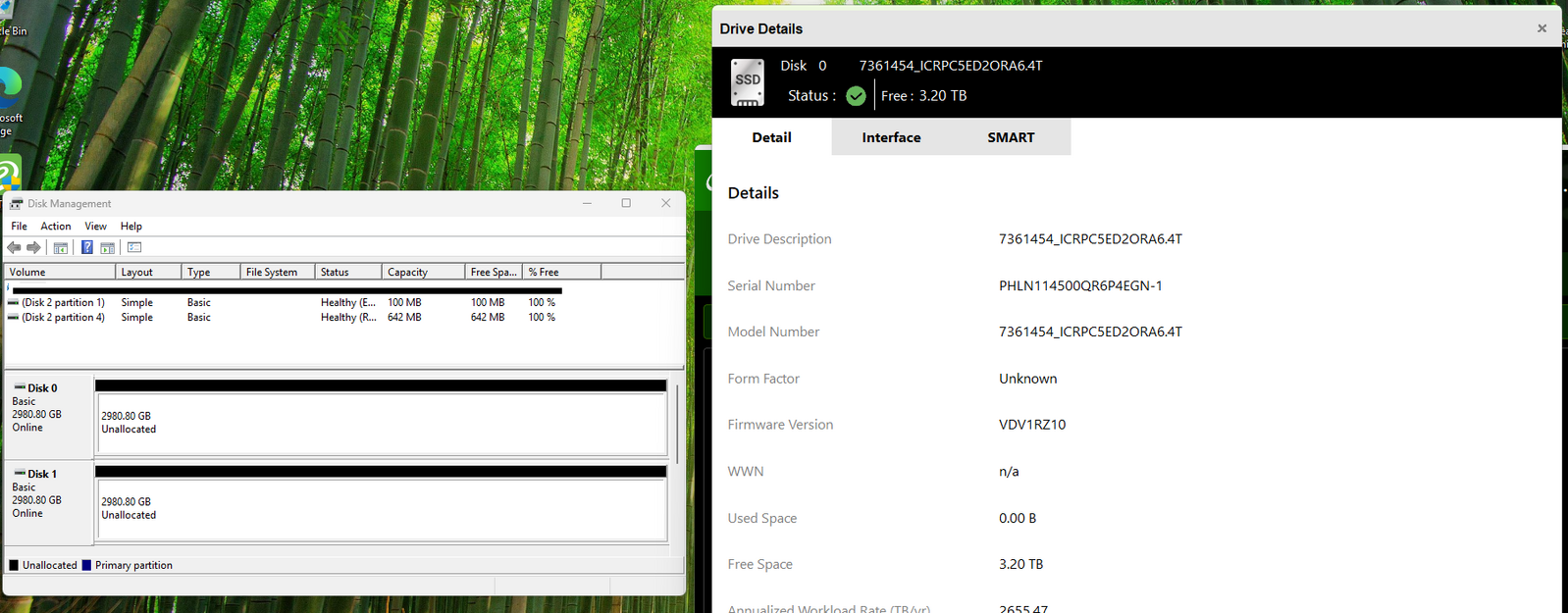Sort volumes by Capacity column header
Screen dimensions: 1568x613
[x=407, y=273]
